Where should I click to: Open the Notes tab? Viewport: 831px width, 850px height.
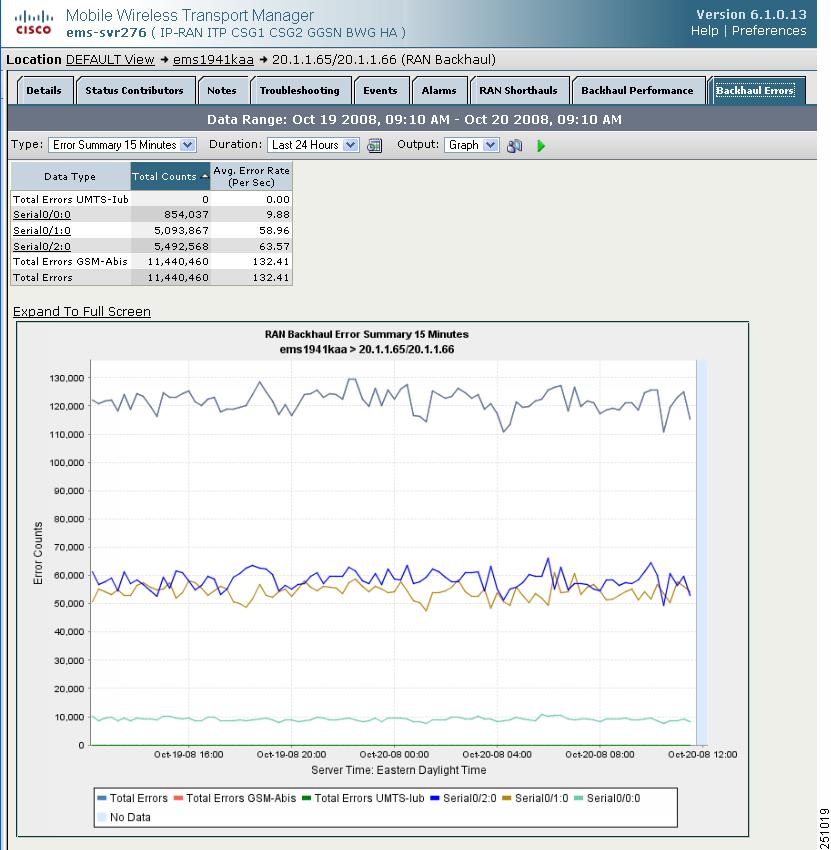tap(222, 91)
